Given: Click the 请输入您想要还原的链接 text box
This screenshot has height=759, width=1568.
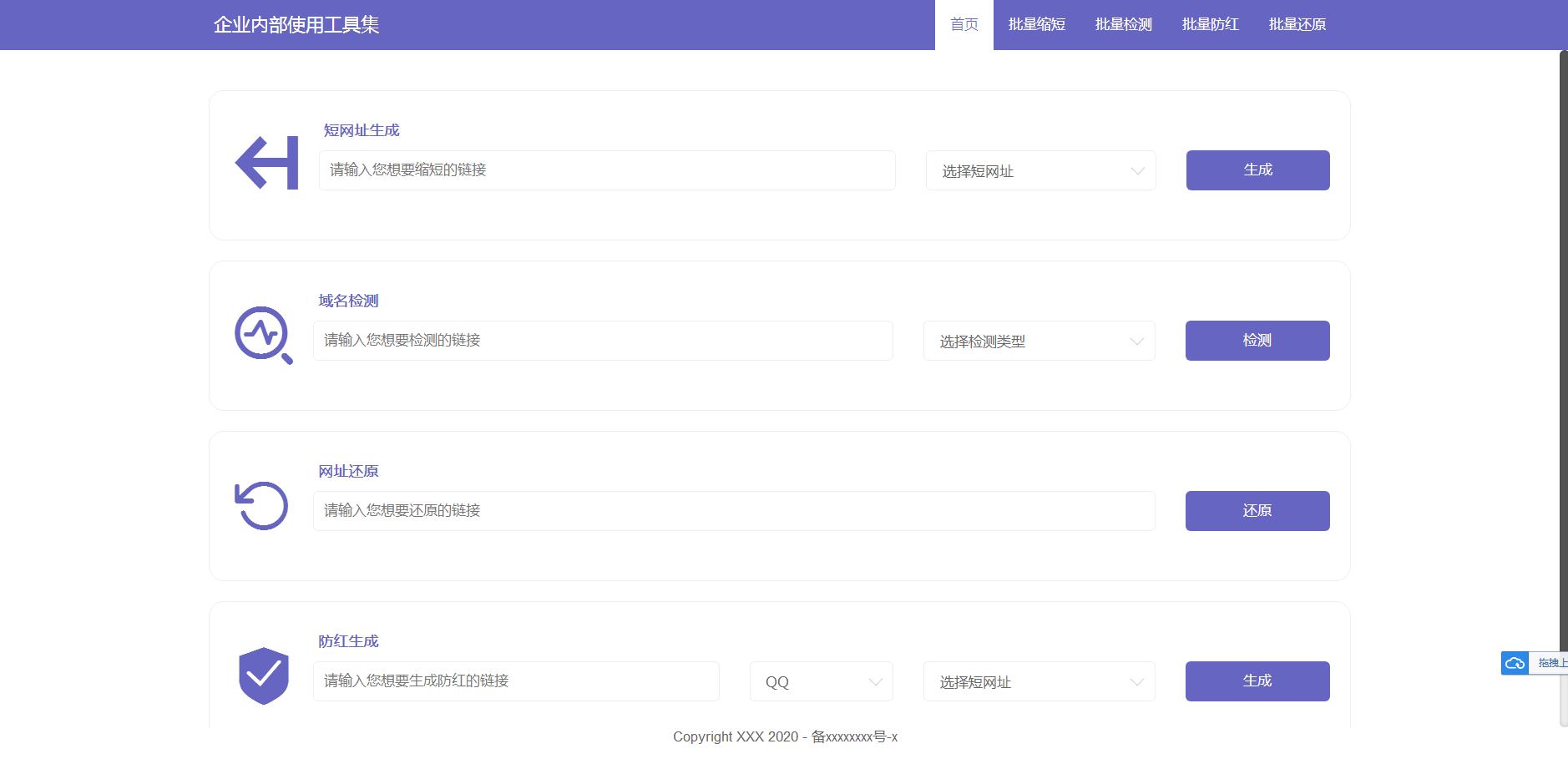Looking at the screenshot, I should (734, 511).
